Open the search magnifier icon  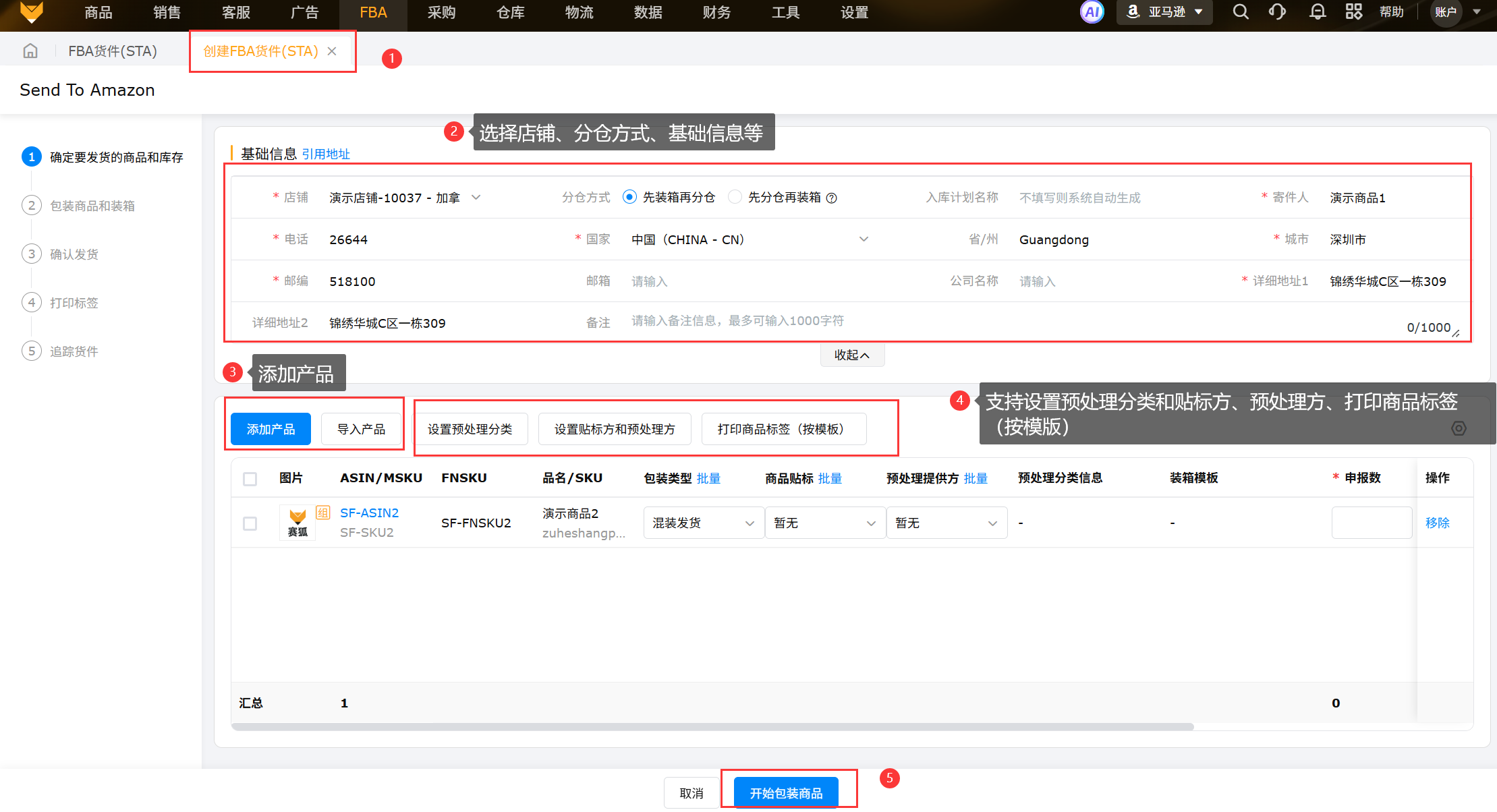click(x=1241, y=12)
